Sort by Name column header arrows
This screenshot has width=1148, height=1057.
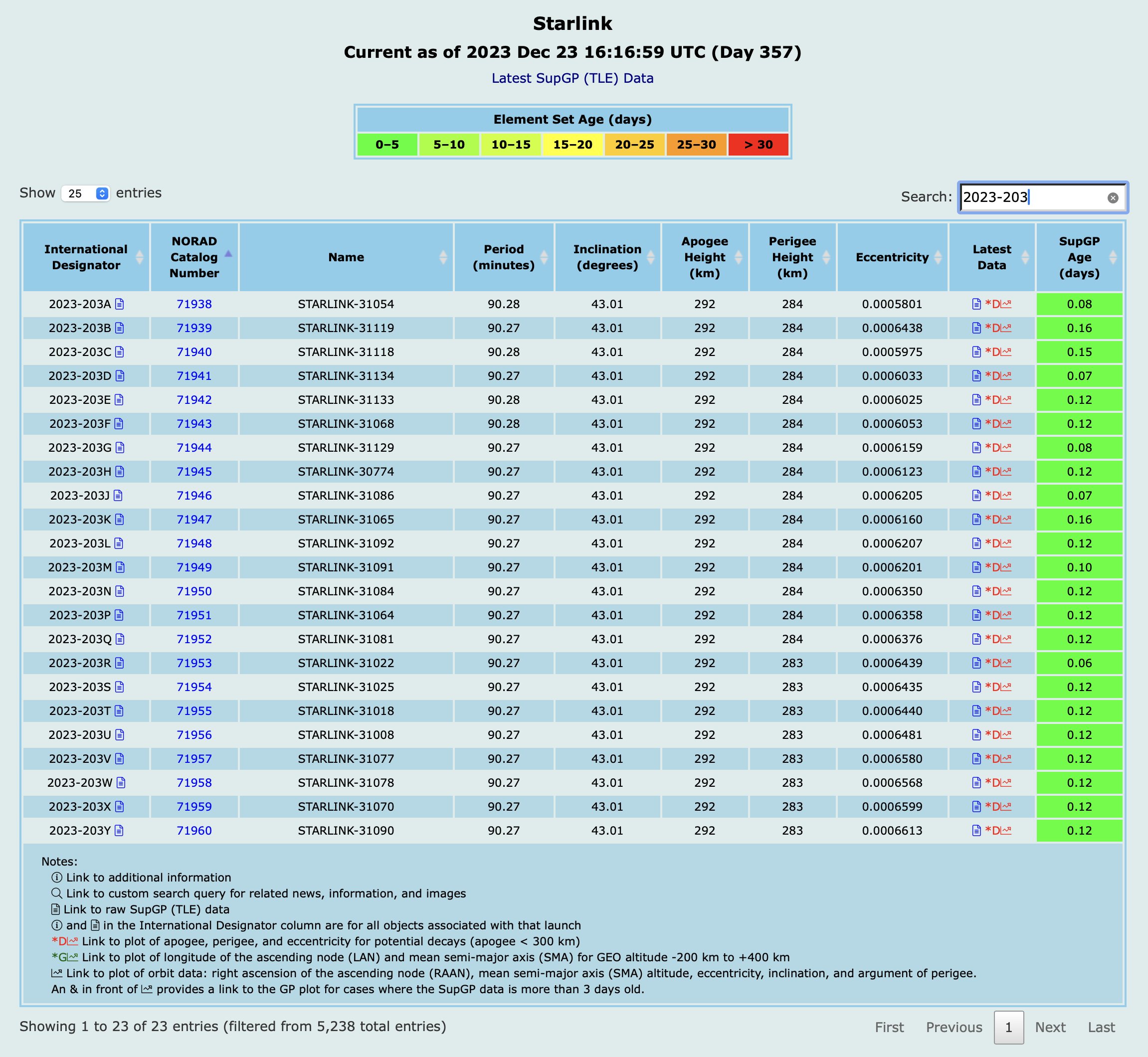pyautogui.click(x=443, y=257)
